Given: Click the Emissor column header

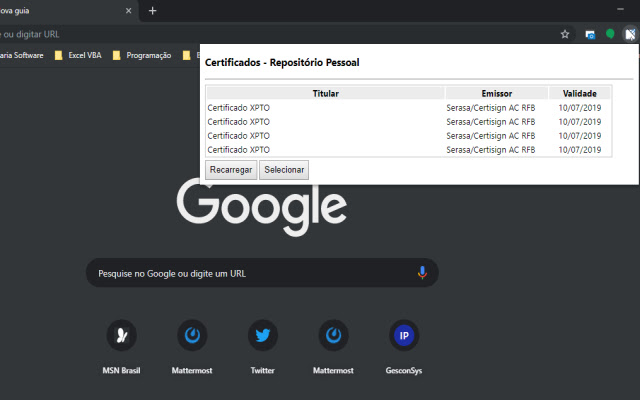Looking at the screenshot, I should (496, 94).
